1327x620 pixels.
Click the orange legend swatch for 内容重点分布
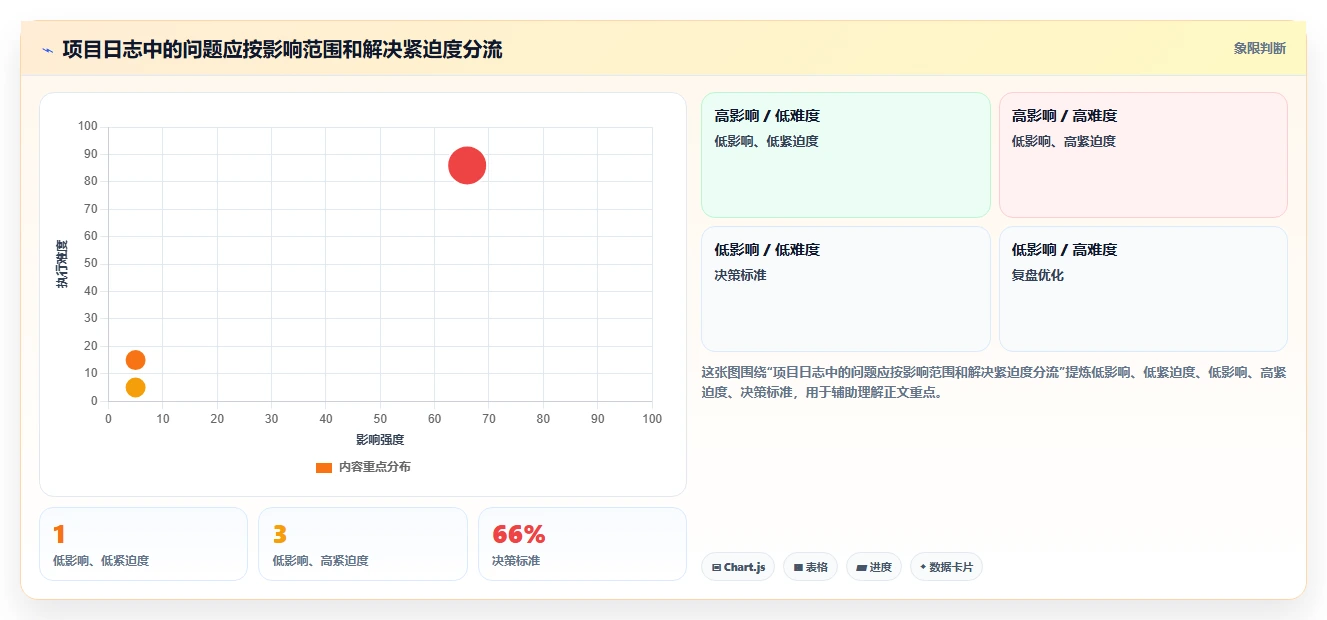click(x=324, y=467)
